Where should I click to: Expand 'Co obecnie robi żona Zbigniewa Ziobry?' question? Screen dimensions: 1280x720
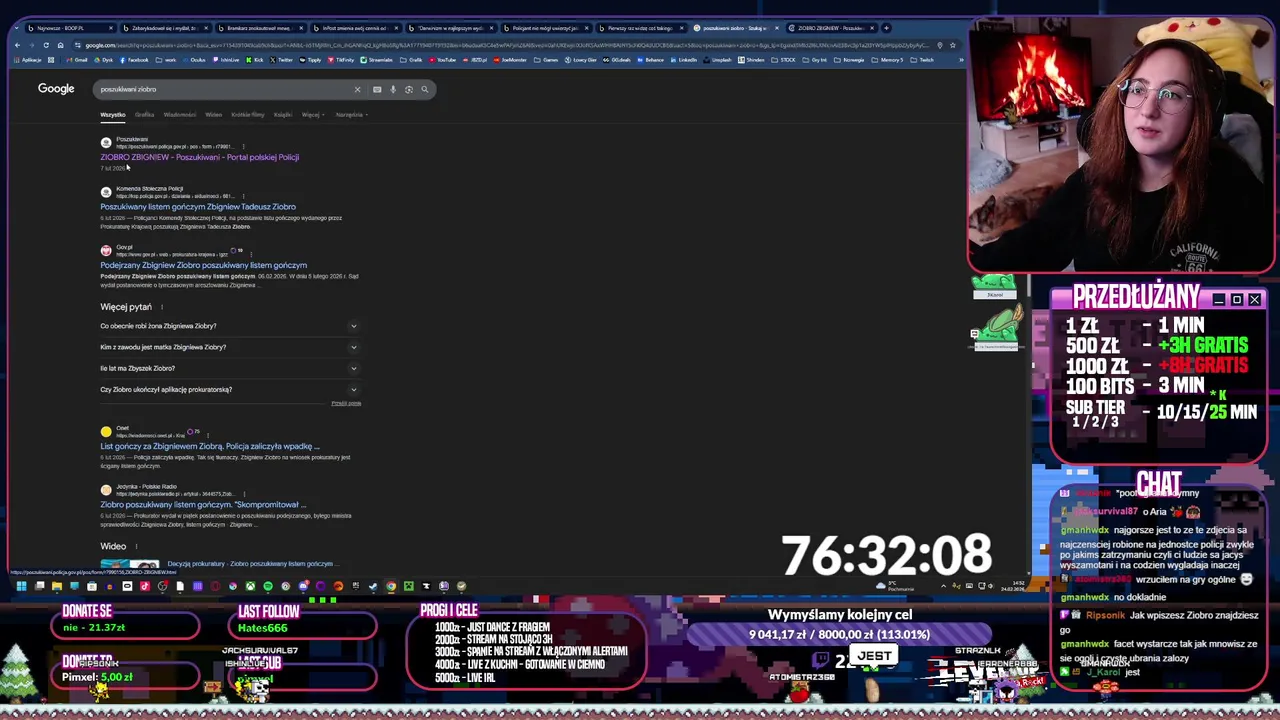pos(230,326)
